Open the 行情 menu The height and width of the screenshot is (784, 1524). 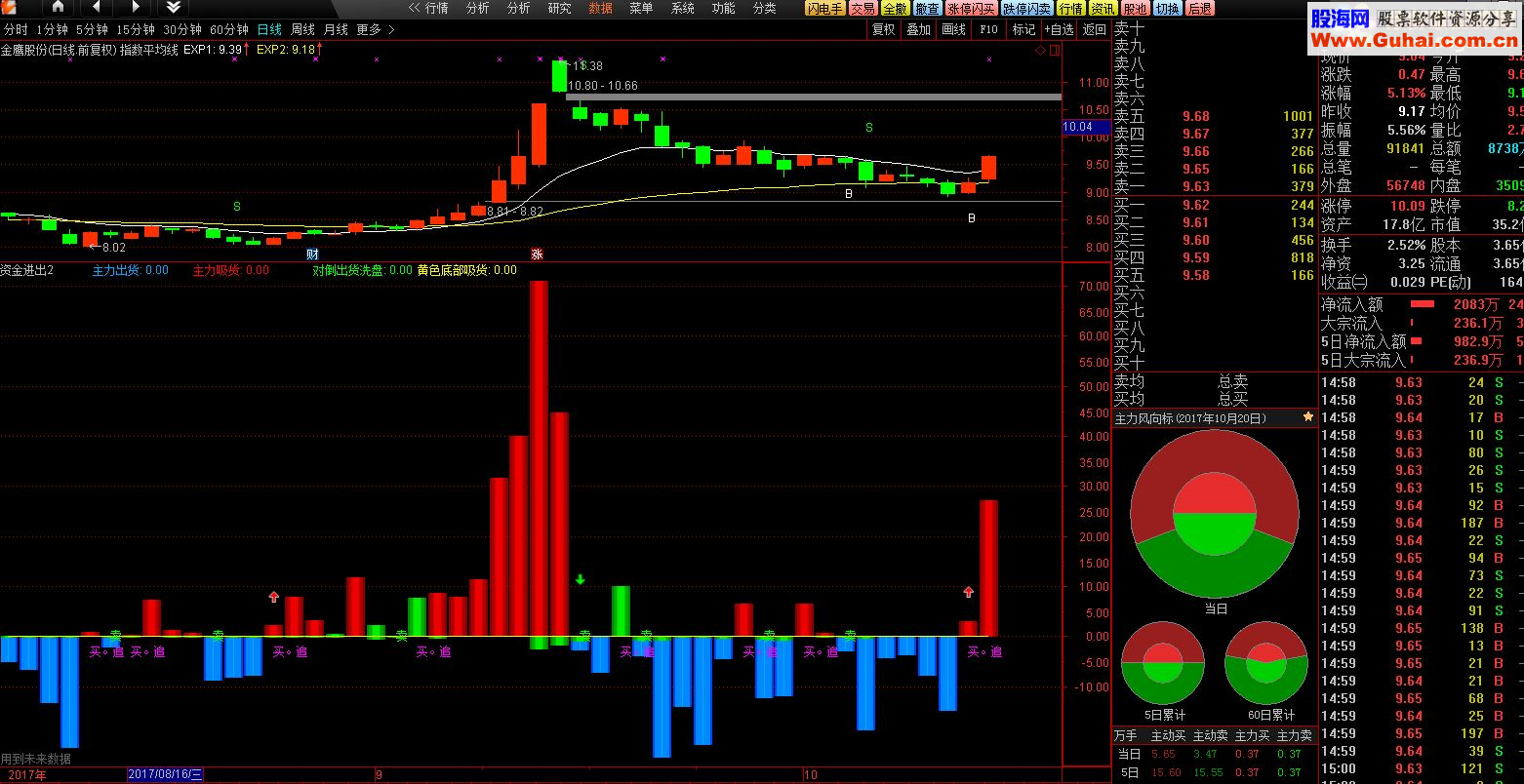(x=436, y=8)
